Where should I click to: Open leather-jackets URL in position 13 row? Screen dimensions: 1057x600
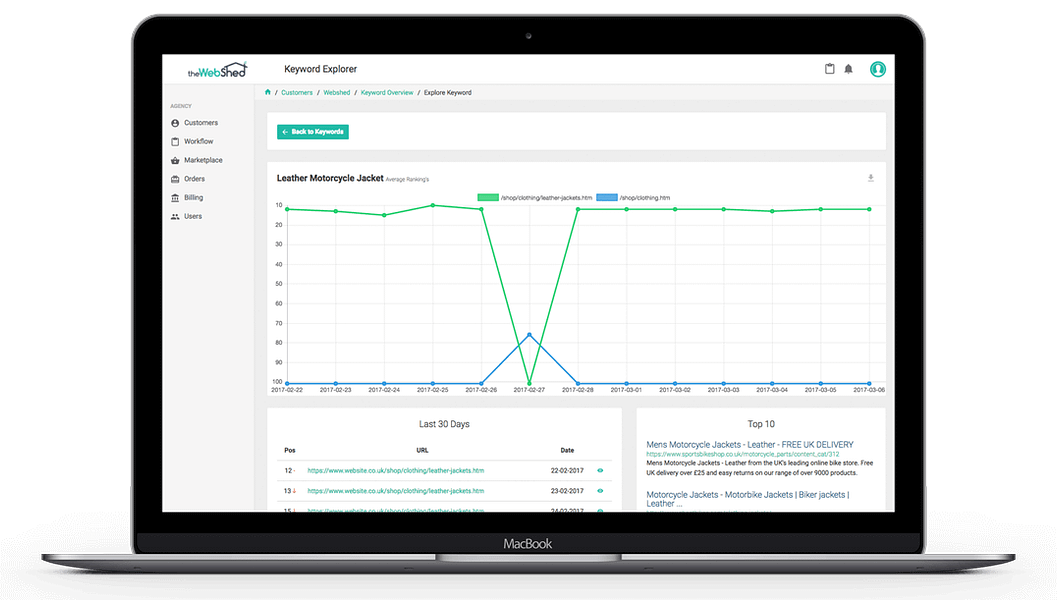(396, 491)
